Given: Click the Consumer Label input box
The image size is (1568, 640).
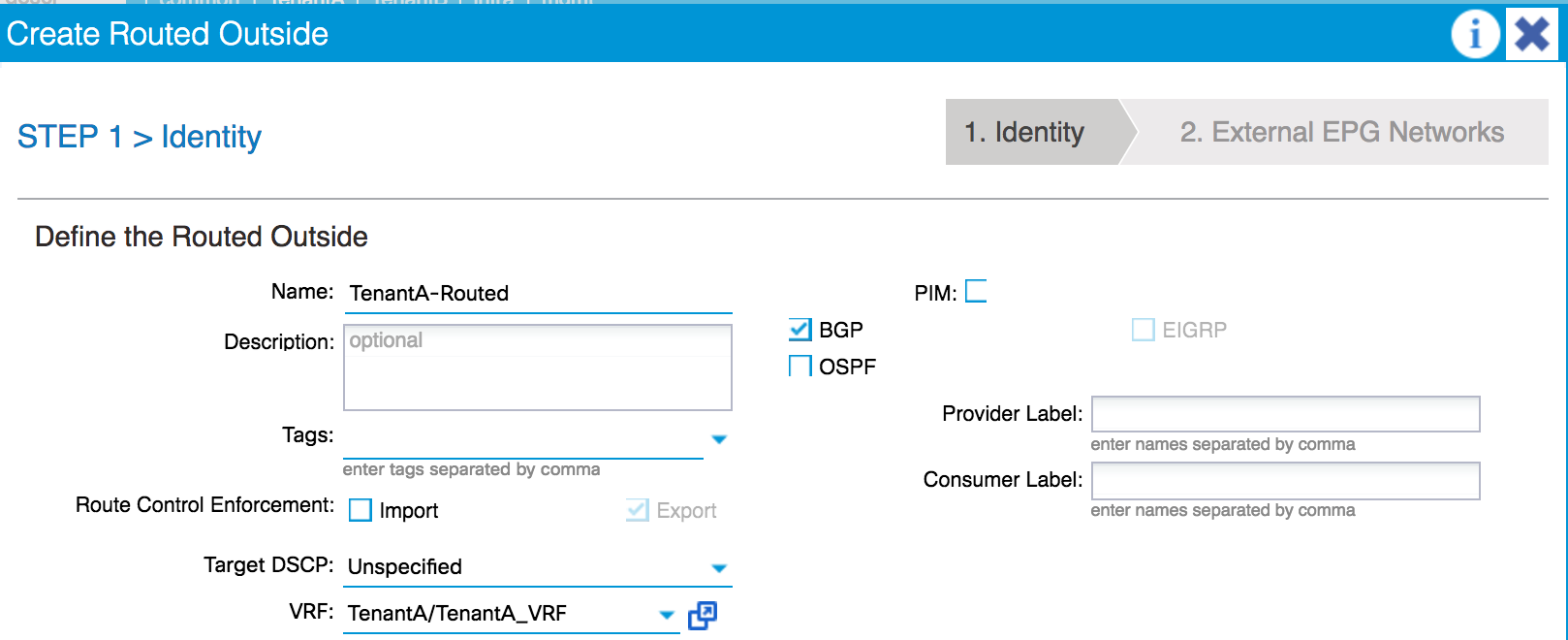Looking at the screenshot, I should (x=1285, y=481).
